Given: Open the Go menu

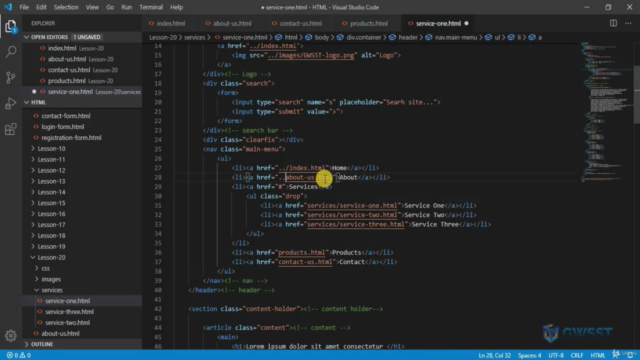Looking at the screenshot, I should pos(110,7).
